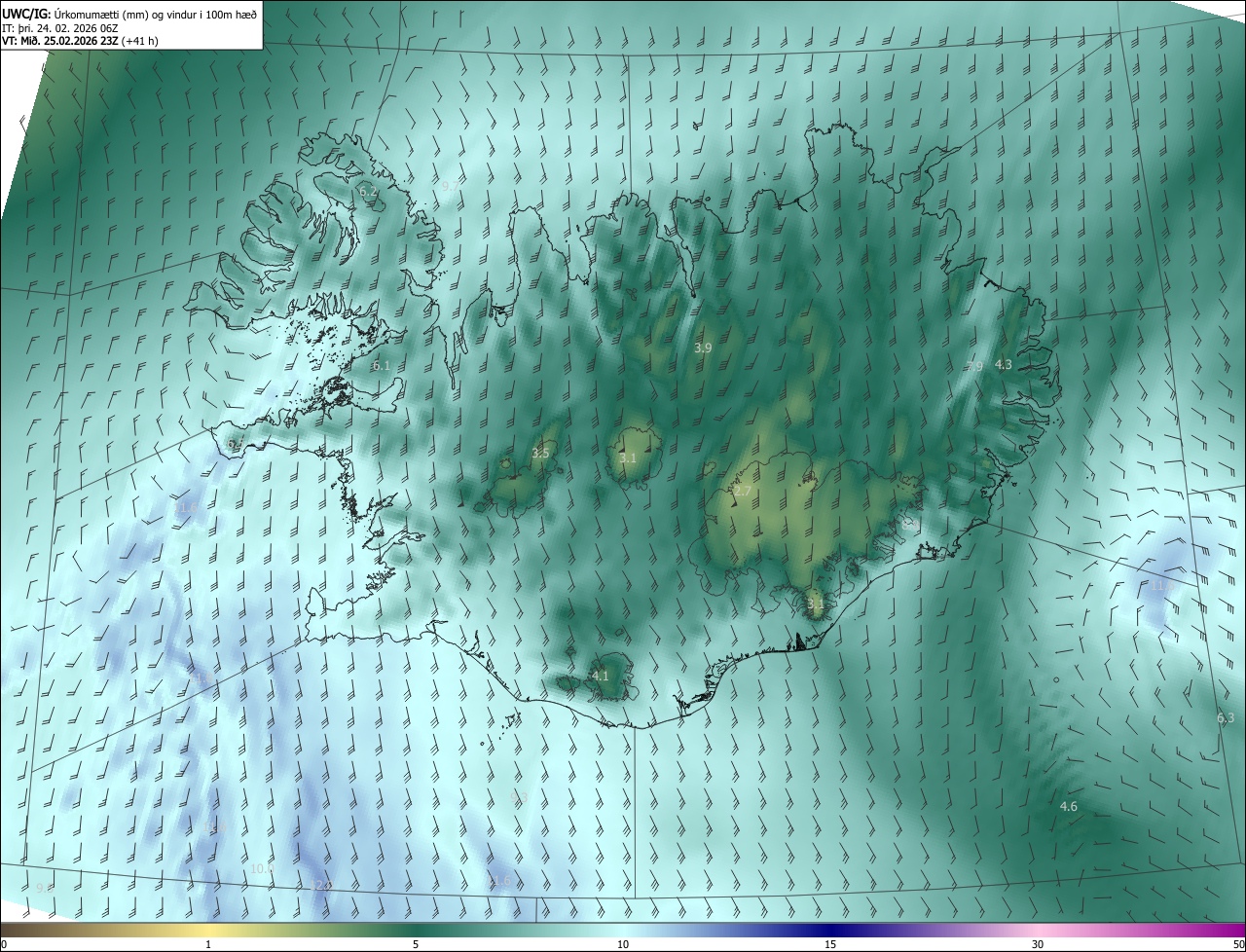
Task: Click the 3.5 value on the map
Action: 540,454
